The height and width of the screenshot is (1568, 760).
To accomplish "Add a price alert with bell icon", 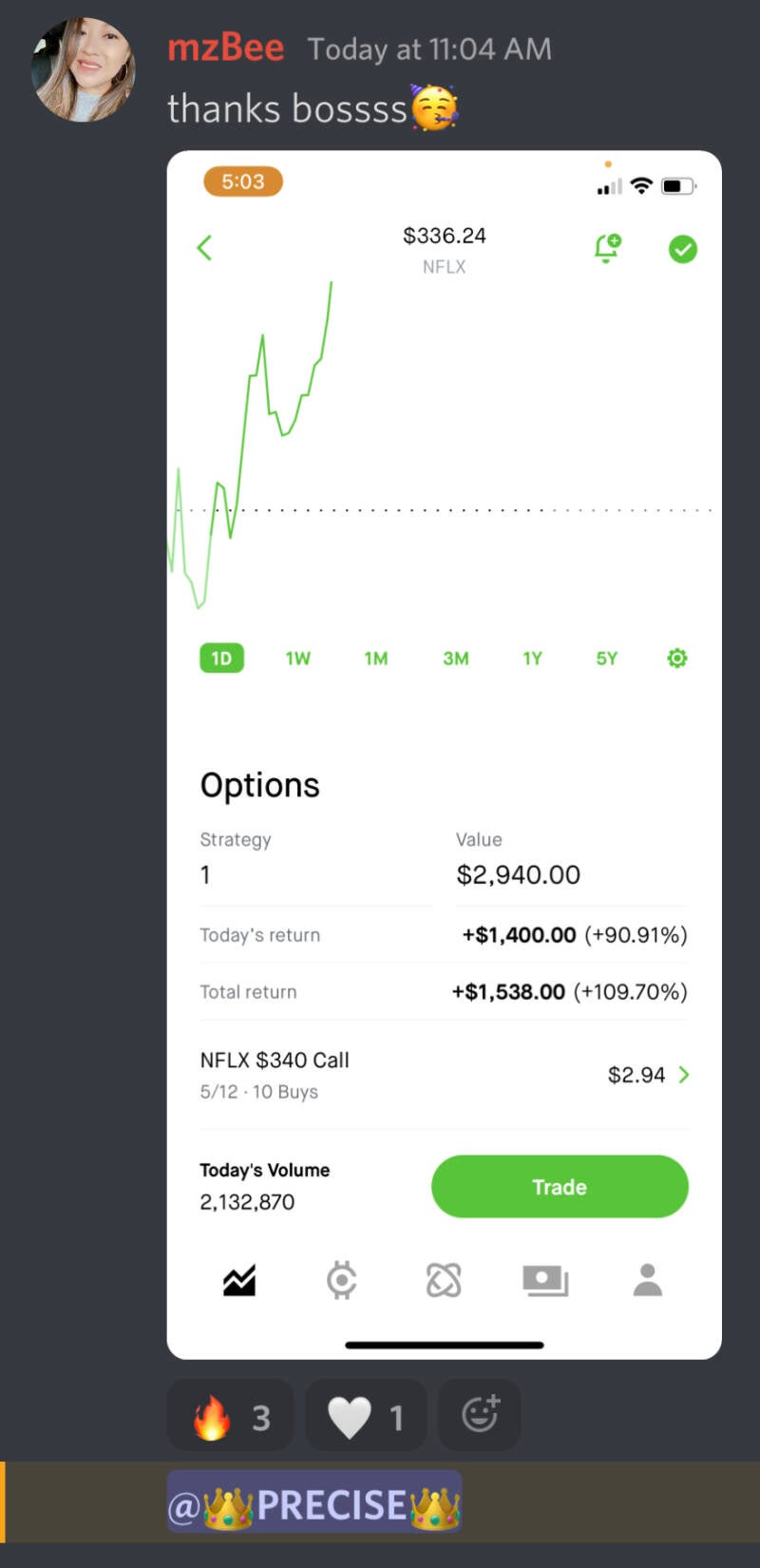I will [x=607, y=248].
